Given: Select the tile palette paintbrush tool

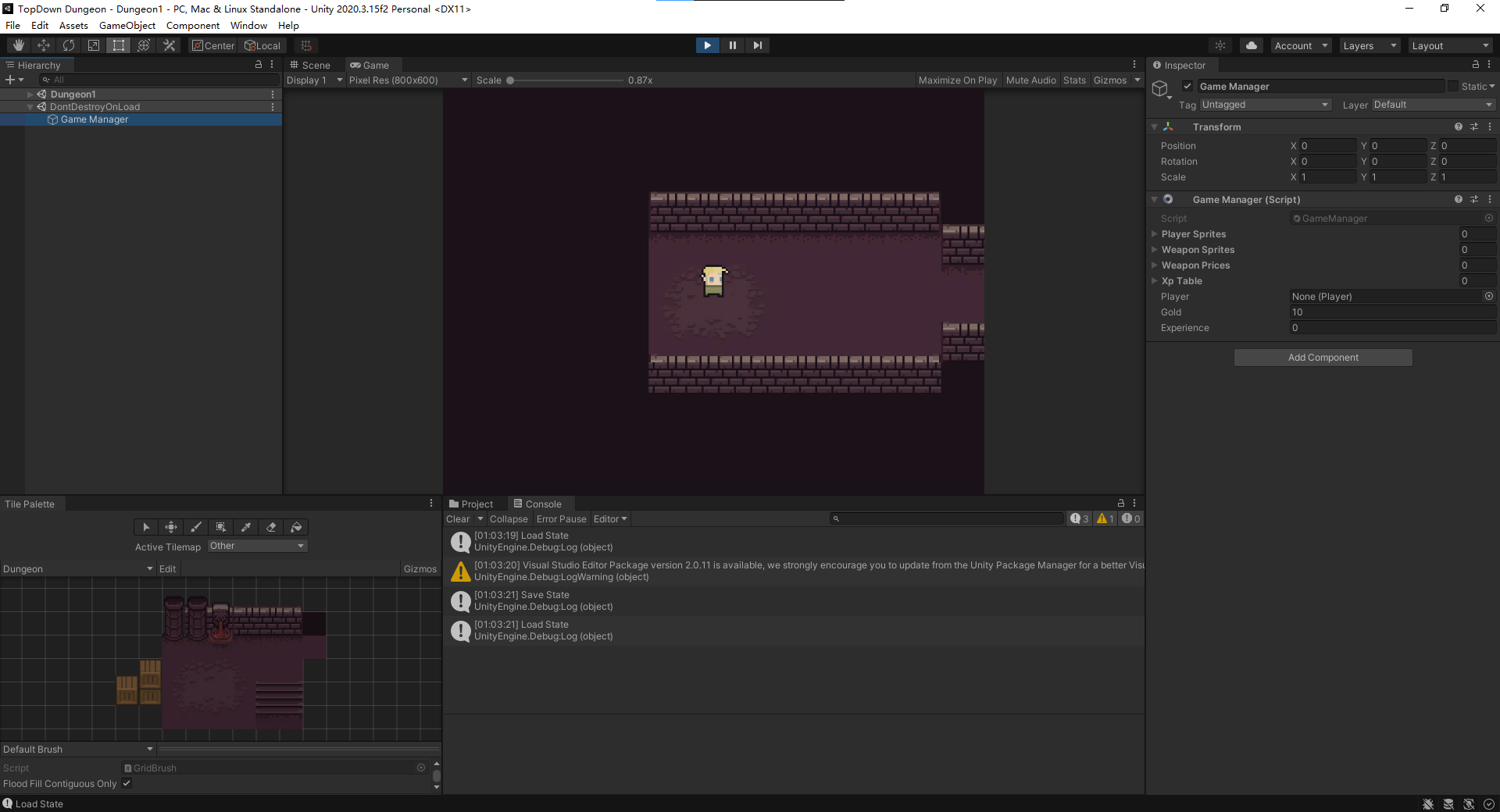Looking at the screenshot, I should pyautogui.click(x=196, y=527).
